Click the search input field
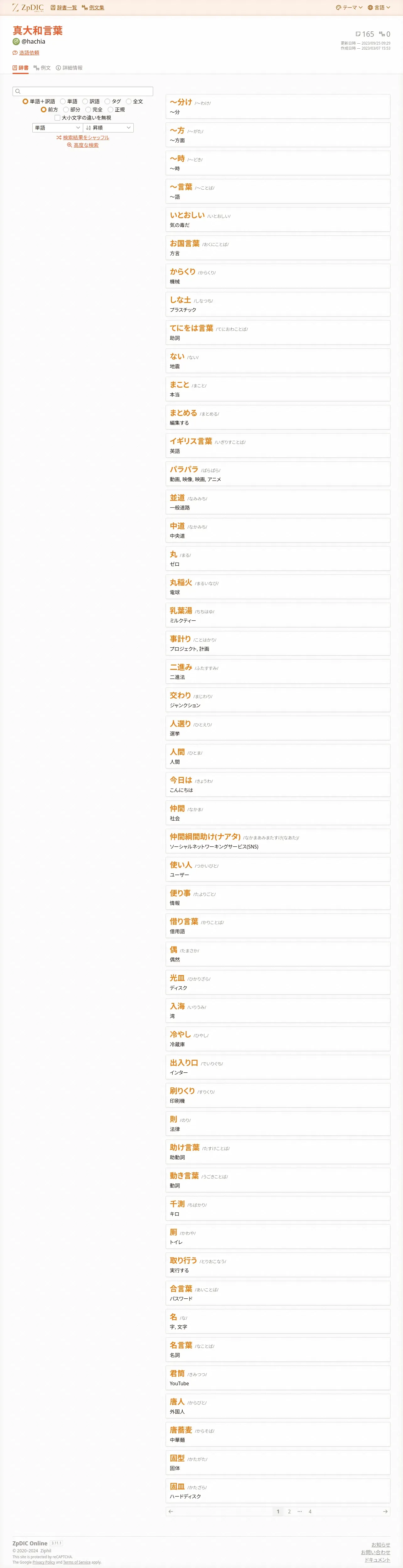The height and width of the screenshot is (1568, 403). click(83, 91)
